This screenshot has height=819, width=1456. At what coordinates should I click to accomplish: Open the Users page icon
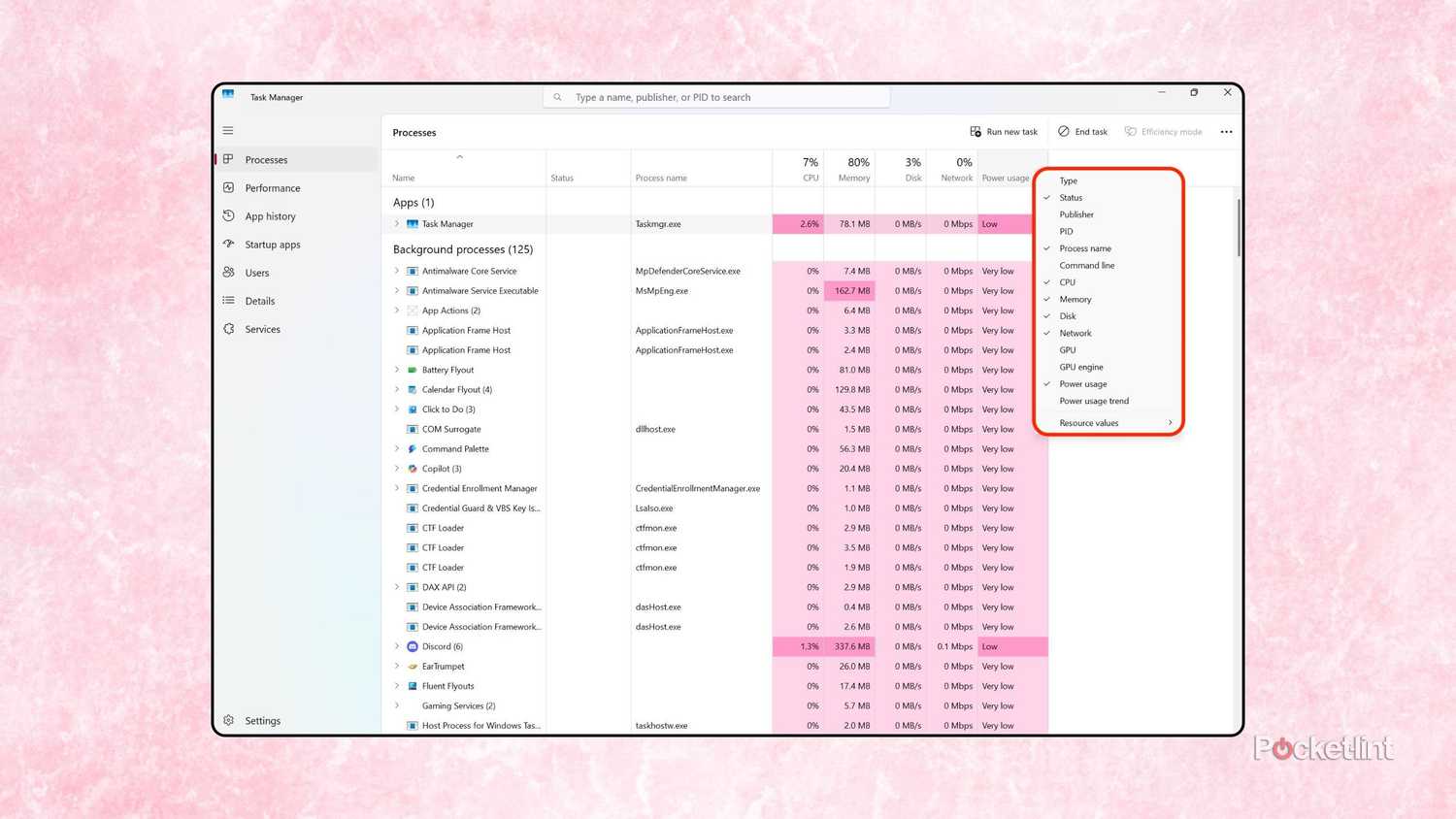click(x=229, y=273)
